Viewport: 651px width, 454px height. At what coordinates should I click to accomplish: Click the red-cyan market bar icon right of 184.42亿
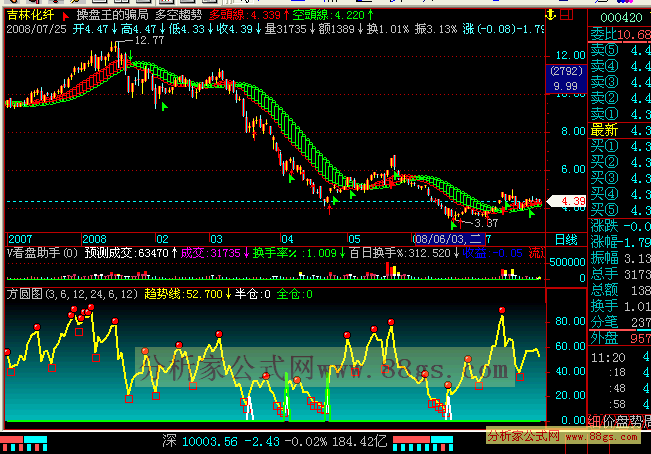[423, 443]
